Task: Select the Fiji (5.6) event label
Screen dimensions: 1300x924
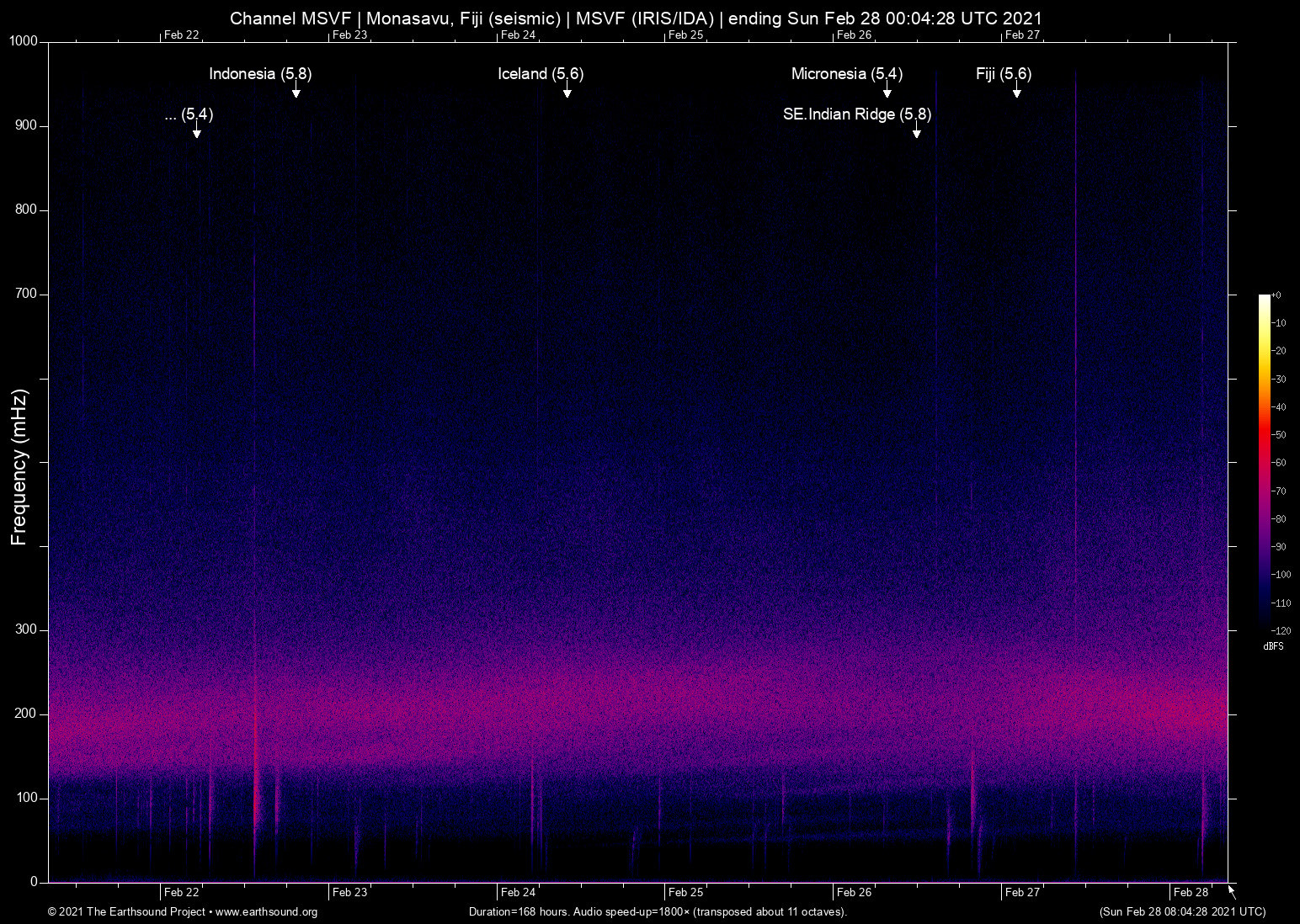Action: tap(1004, 74)
